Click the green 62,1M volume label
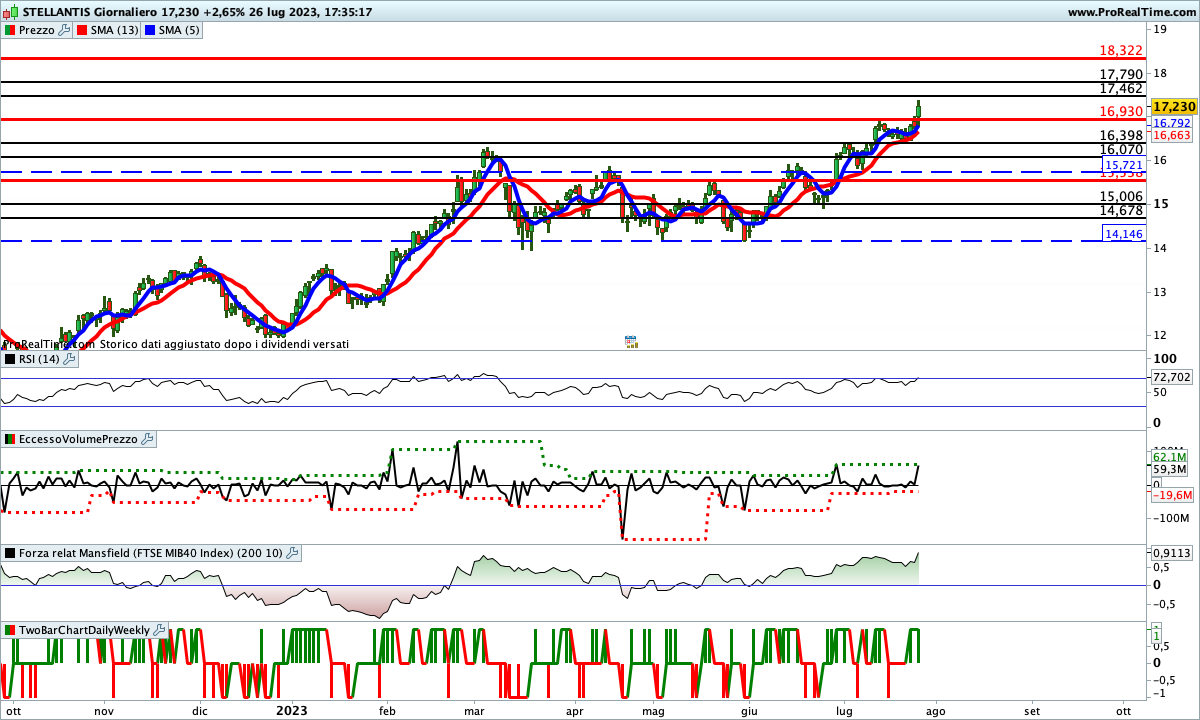This screenshot has width=1200, height=720. [x=1169, y=457]
